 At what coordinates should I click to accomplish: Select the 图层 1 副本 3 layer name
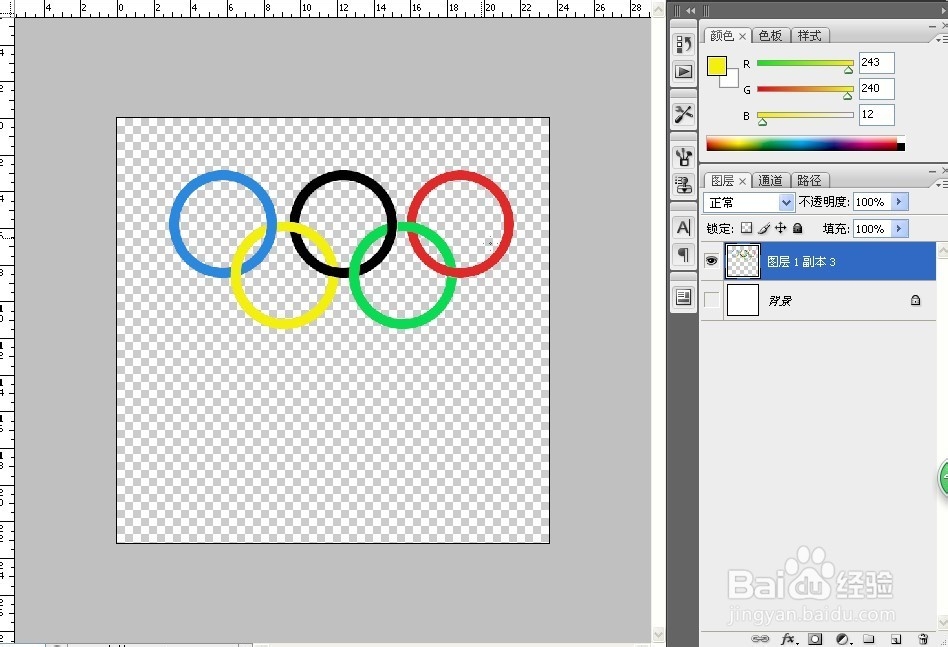(x=801, y=261)
